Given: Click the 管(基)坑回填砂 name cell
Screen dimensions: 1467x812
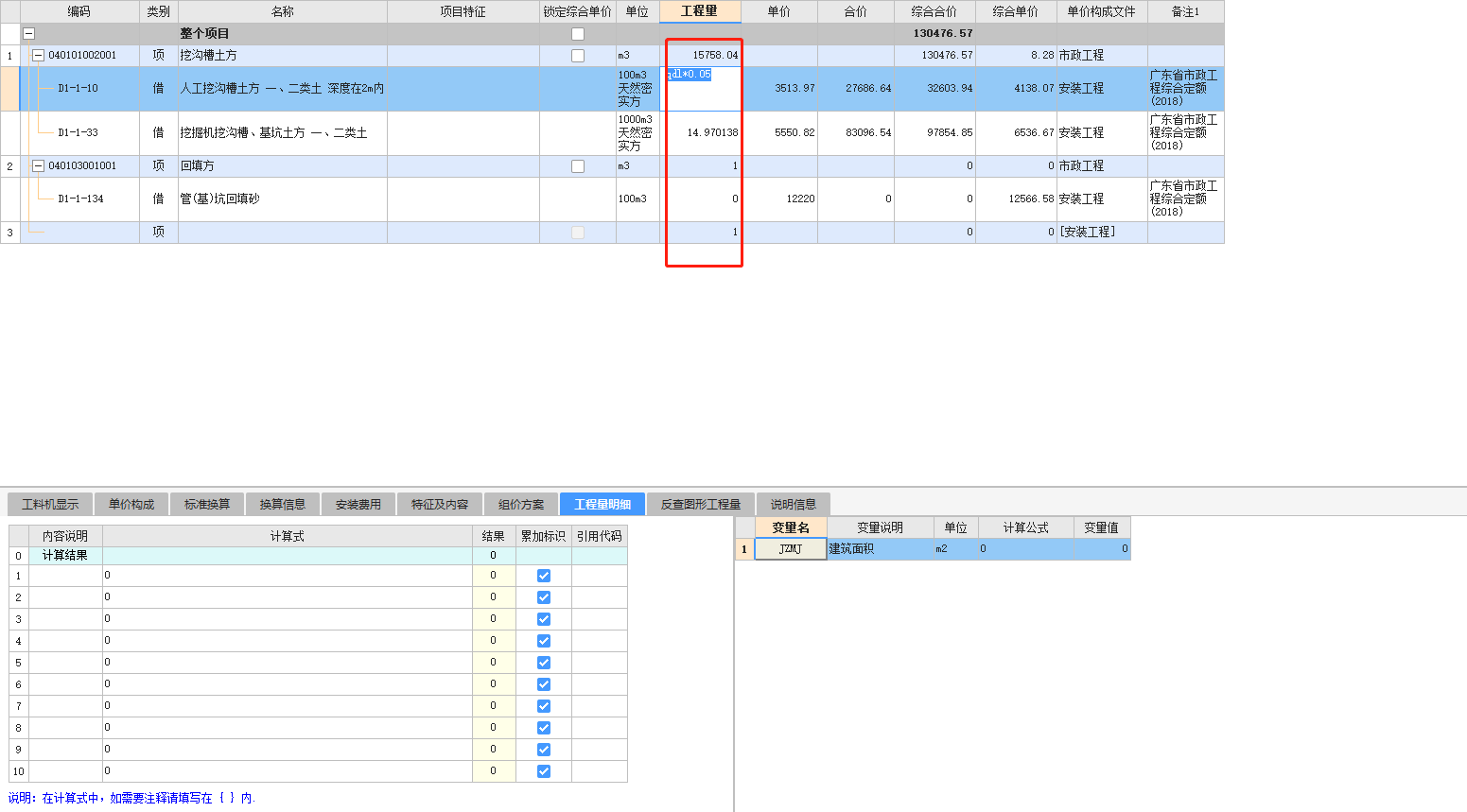Looking at the screenshot, I should [283, 199].
